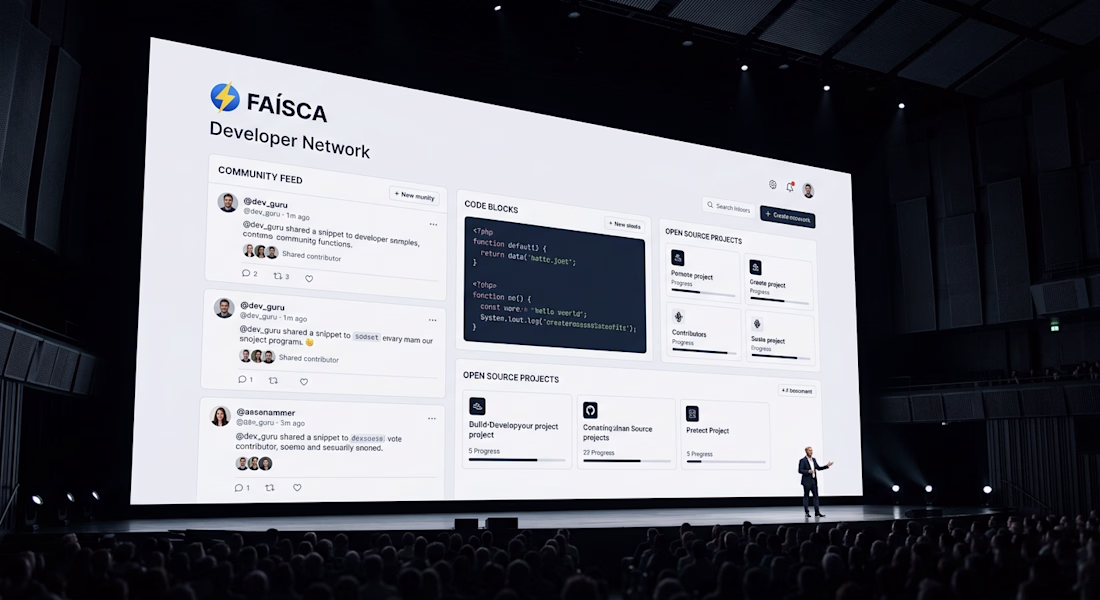Click the Build-Developyour project progress bar
Viewport: 1100px width, 600px height.
tap(517, 460)
